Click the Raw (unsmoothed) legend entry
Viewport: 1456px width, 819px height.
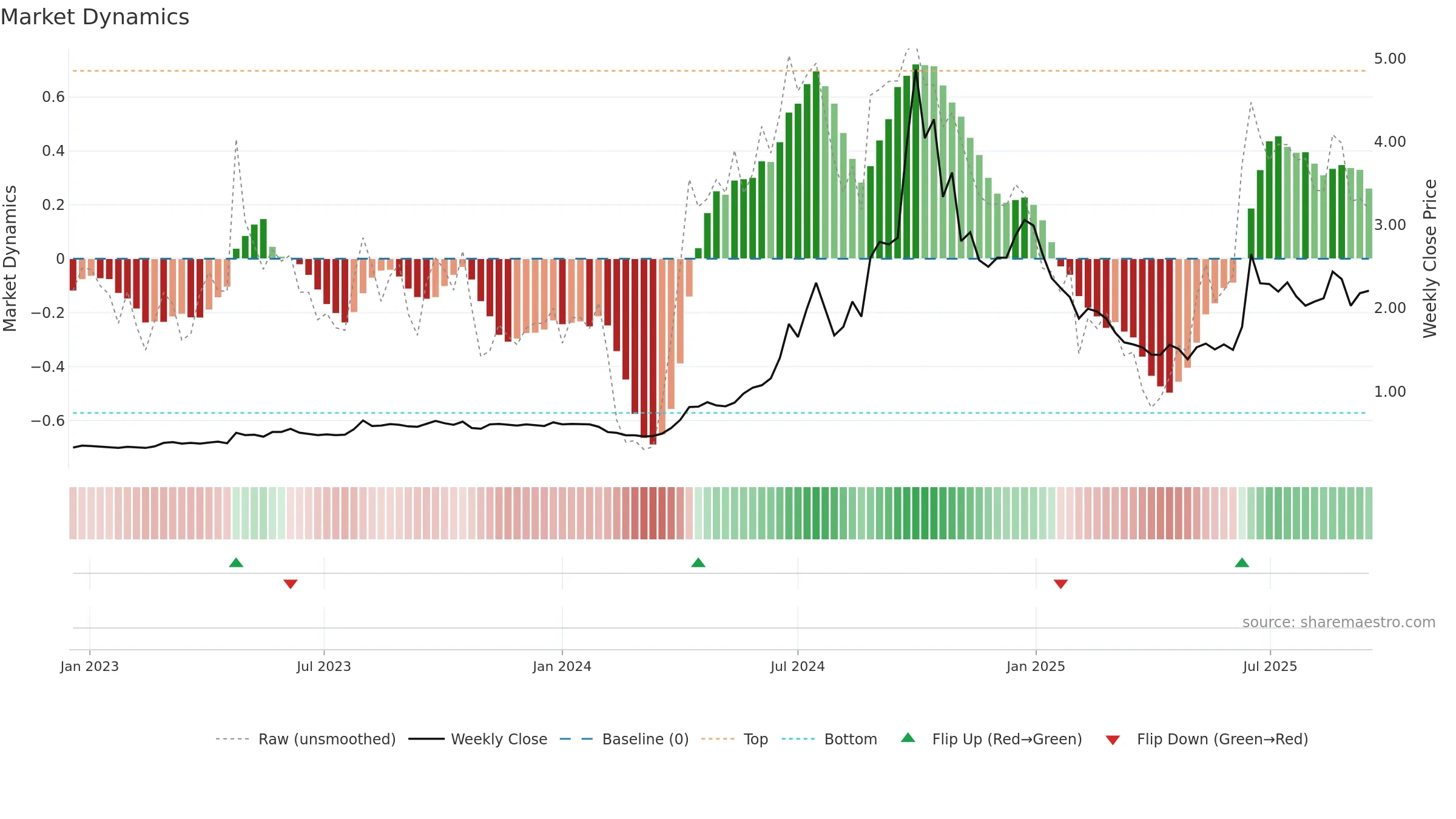(306, 739)
